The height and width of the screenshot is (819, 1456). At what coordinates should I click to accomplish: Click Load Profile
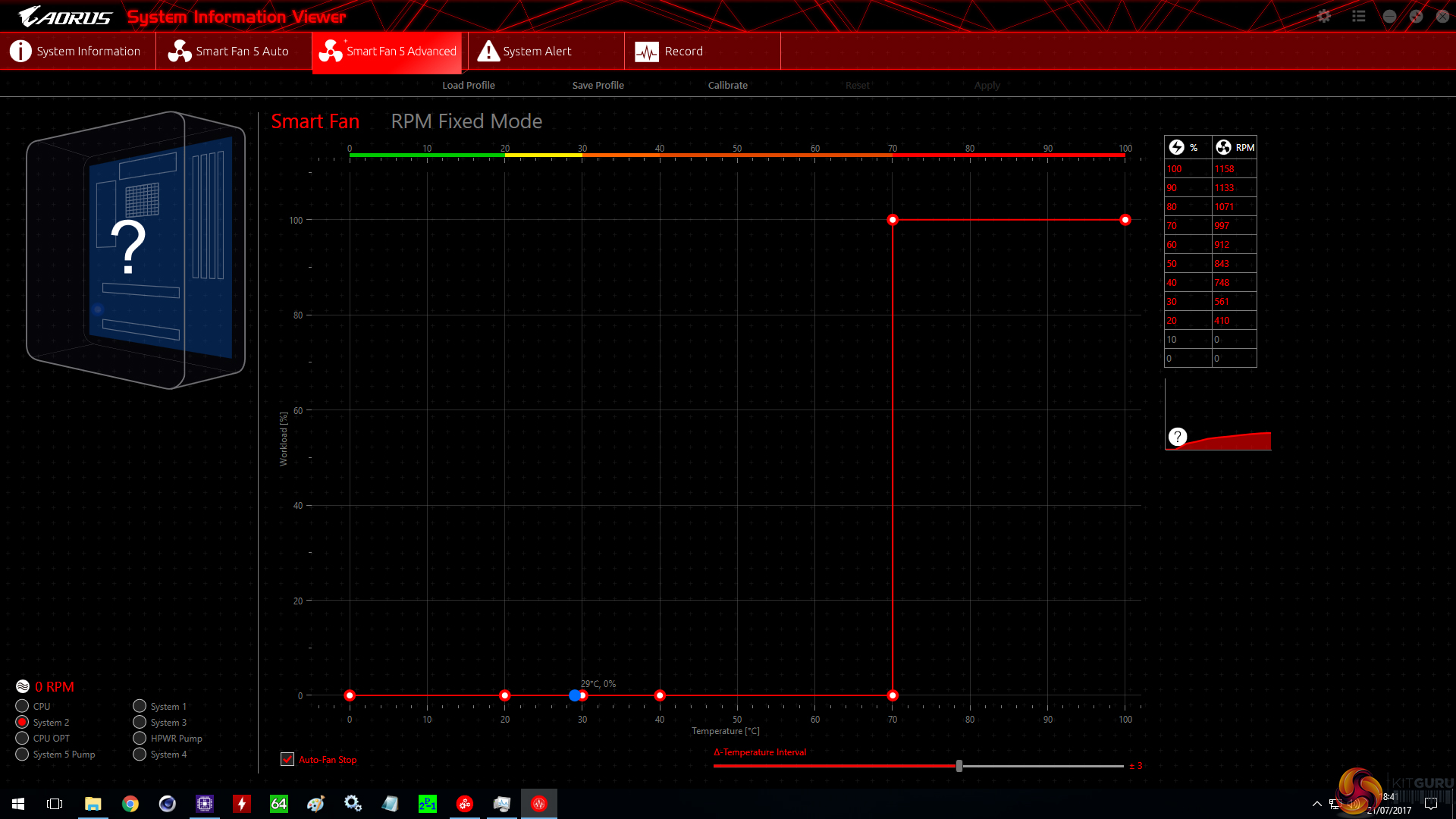[468, 85]
